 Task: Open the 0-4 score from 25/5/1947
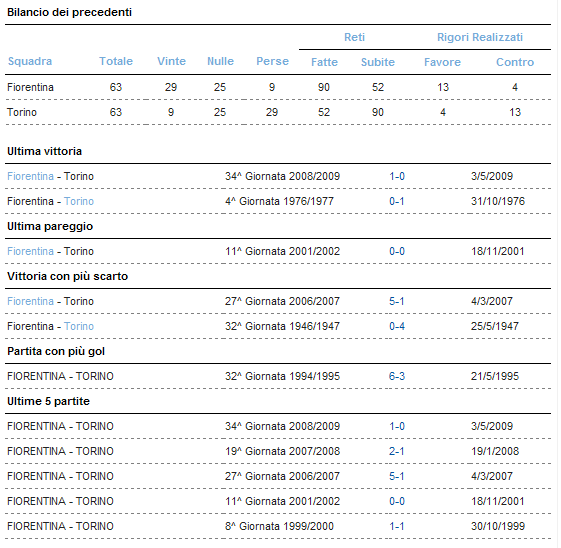tap(397, 327)
